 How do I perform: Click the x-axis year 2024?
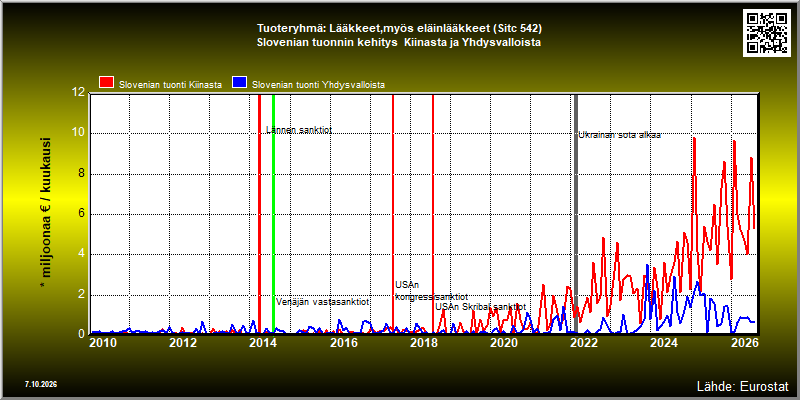click(x=663, y=343)
